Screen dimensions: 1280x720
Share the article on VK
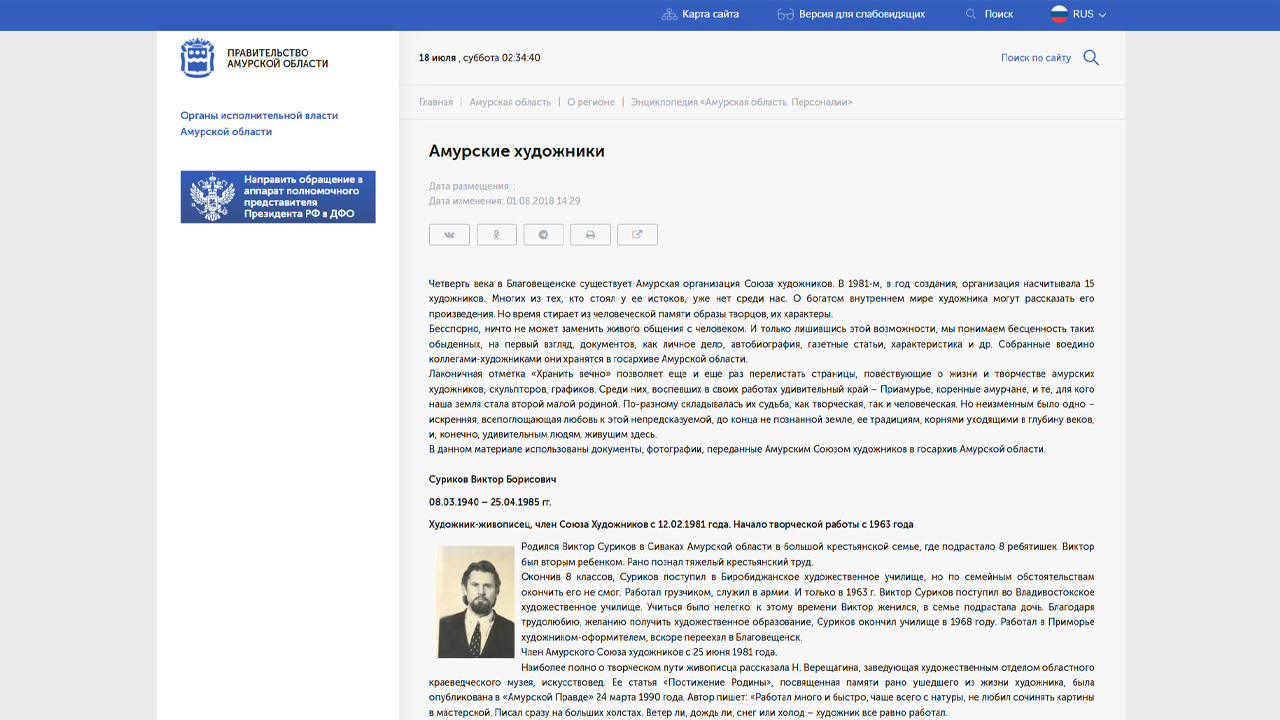(449, 234)
